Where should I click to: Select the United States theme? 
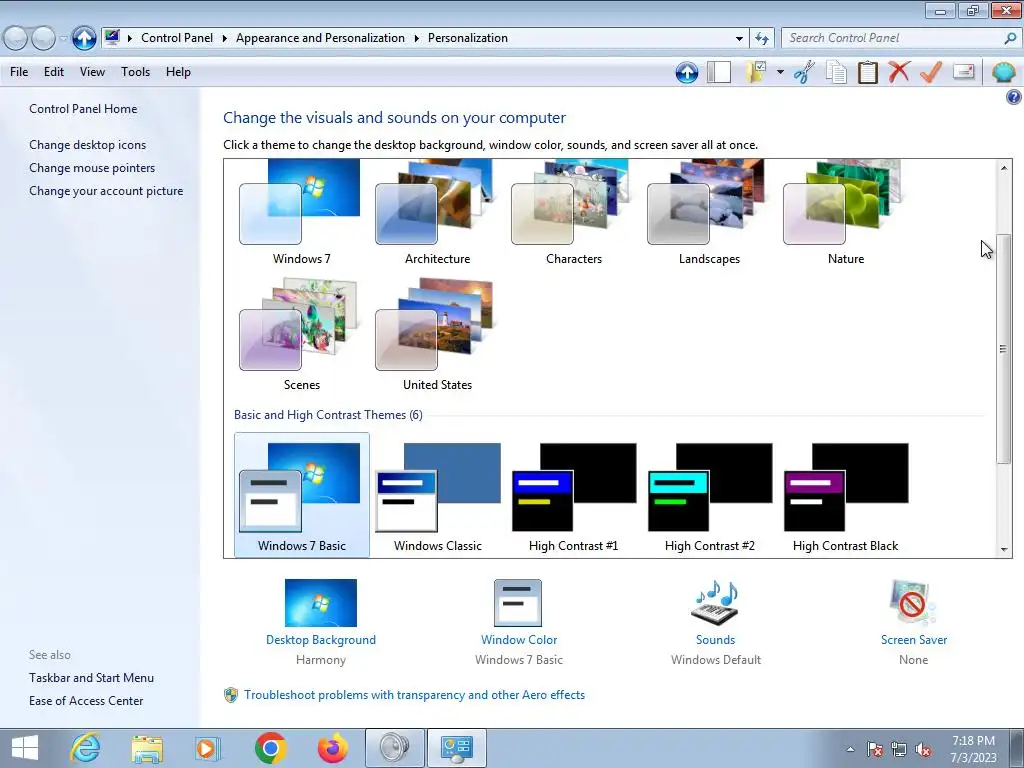[437, 334]
